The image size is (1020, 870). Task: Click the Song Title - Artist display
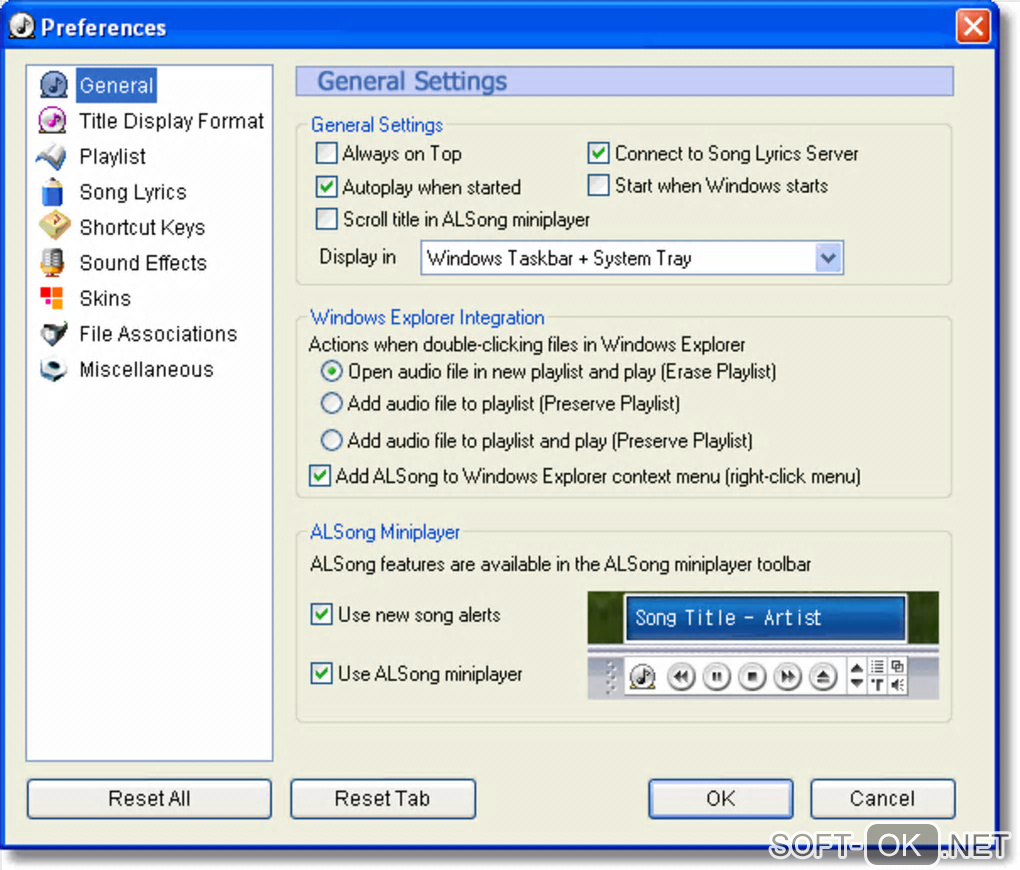click(x=765, y=618)
